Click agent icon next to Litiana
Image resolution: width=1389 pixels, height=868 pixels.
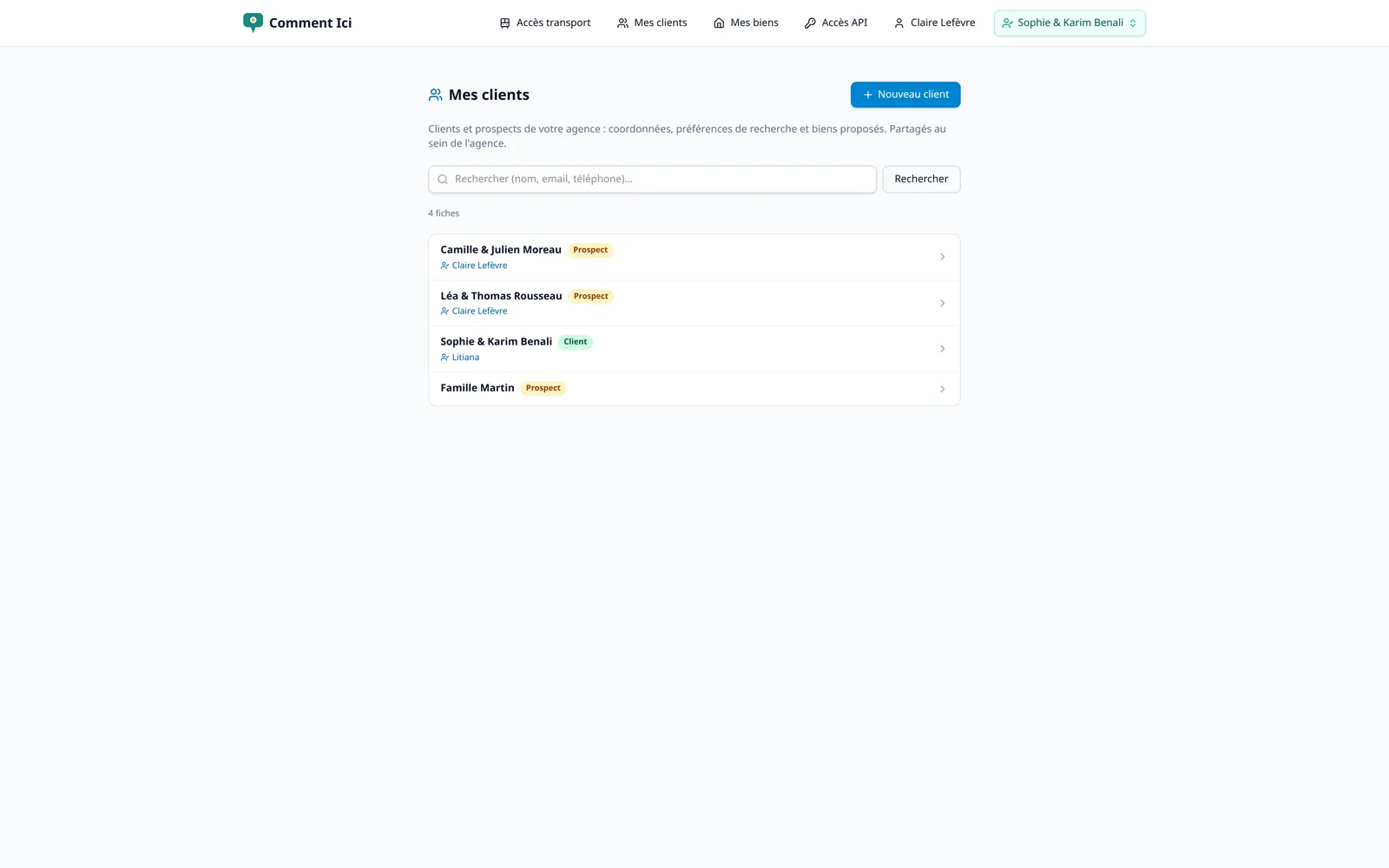[444, 358]
